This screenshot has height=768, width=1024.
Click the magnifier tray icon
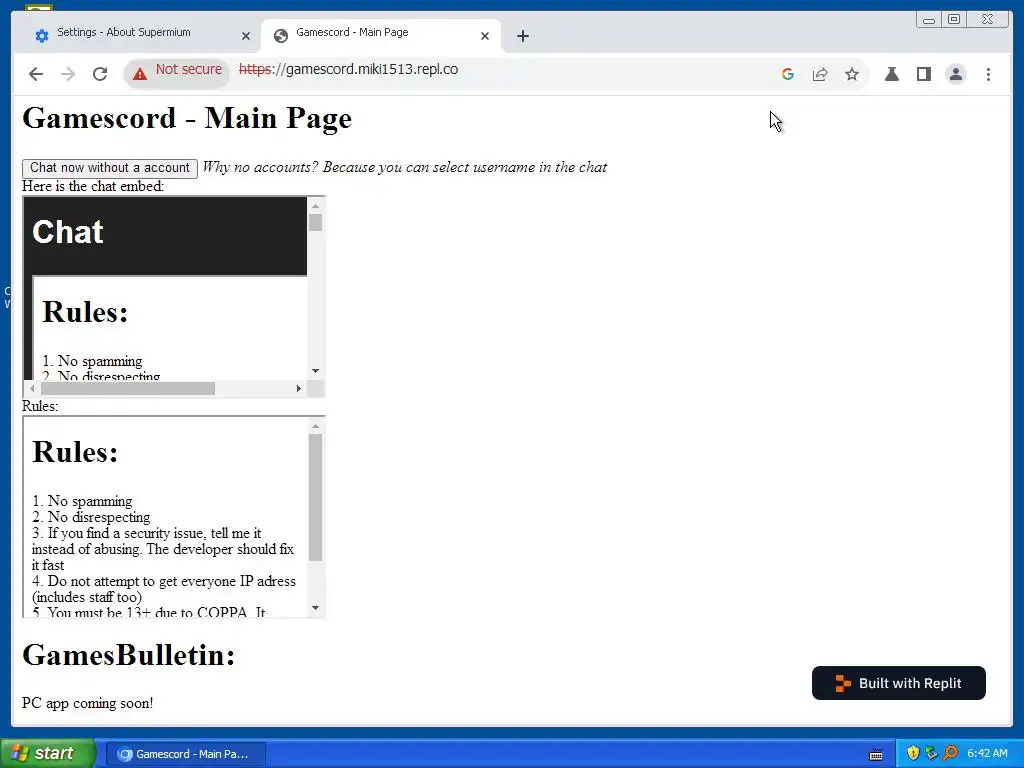[950, 753]
